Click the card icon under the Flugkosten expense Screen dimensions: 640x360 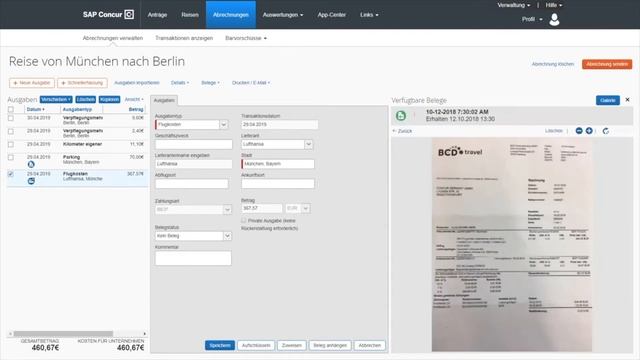(x=31, y=181)
